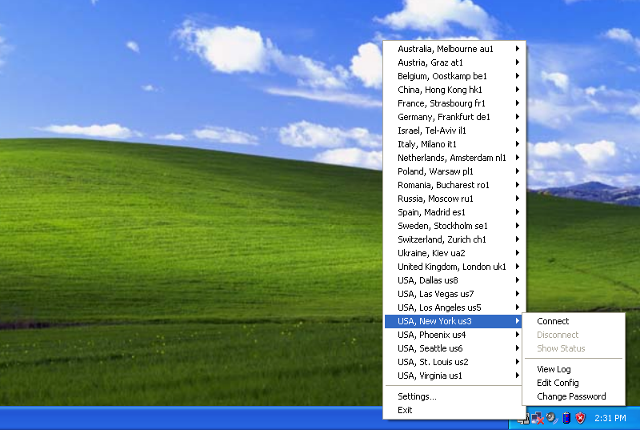Click the blue battery tray icon
This screenshot has width=640, height=430.
pos(566,417)
